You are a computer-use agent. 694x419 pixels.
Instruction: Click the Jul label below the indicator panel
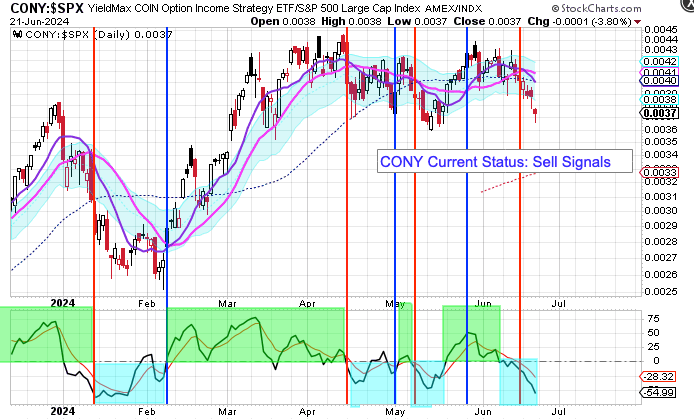point(557,411)
